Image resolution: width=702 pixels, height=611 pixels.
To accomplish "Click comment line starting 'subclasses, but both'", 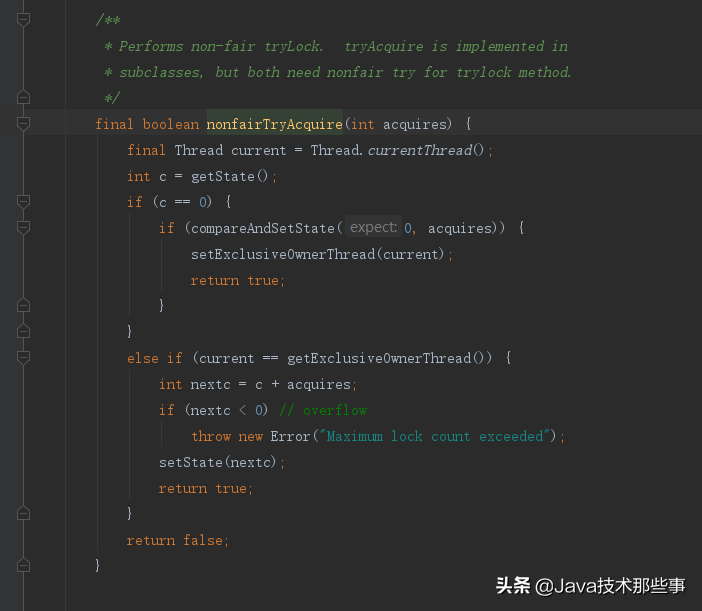I will click(338, 72).
